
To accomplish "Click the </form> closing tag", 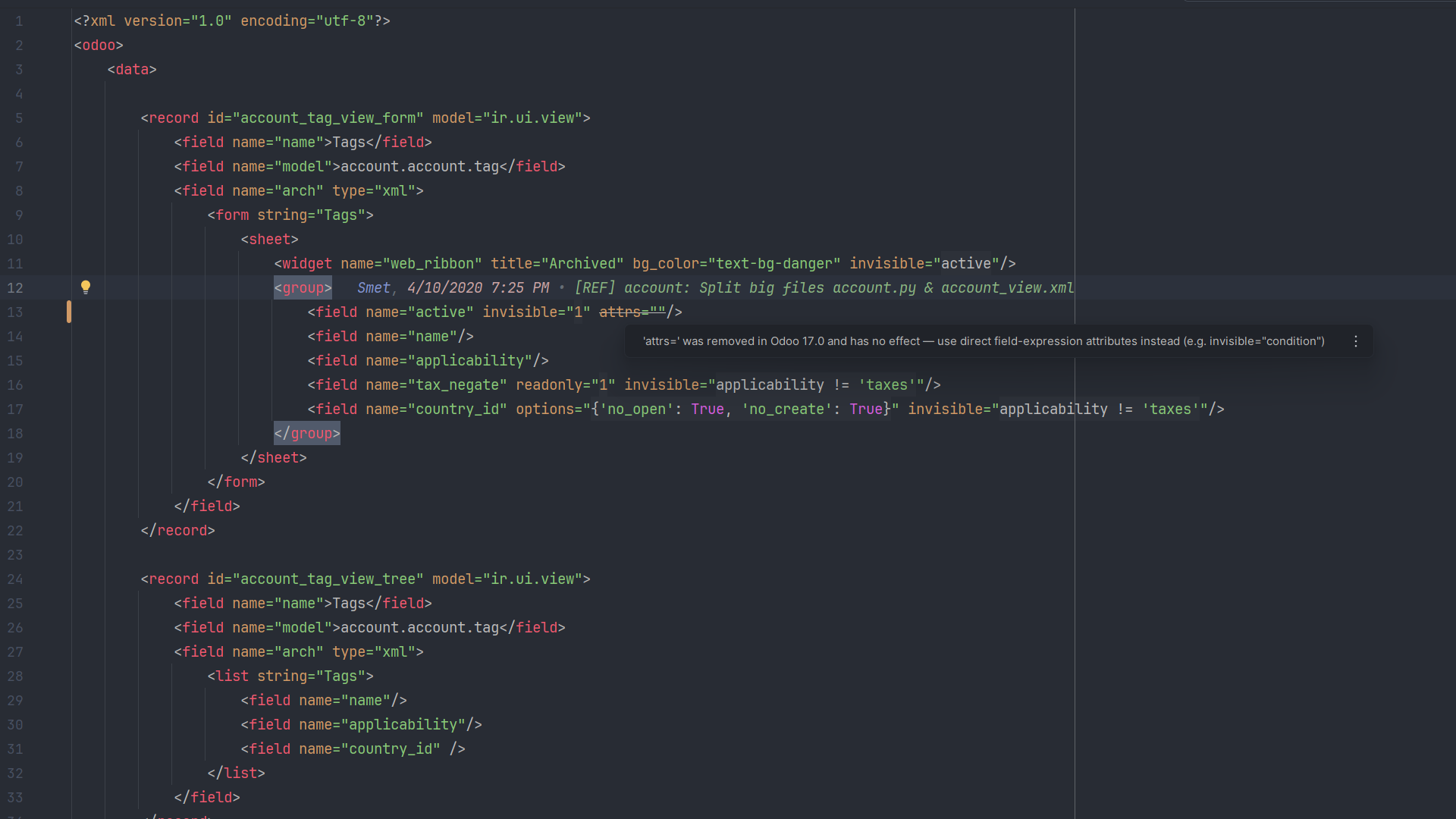I will tap(237, 482).
